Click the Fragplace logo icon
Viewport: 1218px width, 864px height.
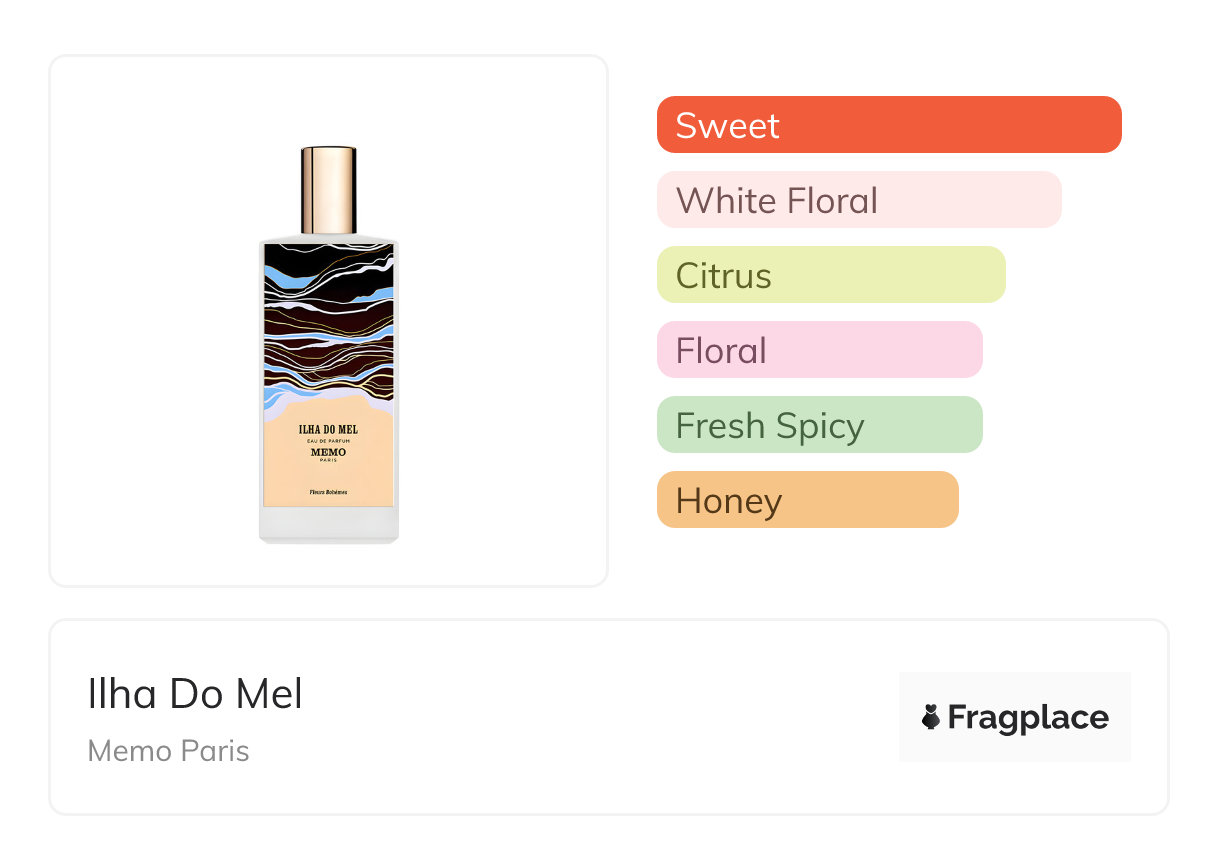coord(931,717)
